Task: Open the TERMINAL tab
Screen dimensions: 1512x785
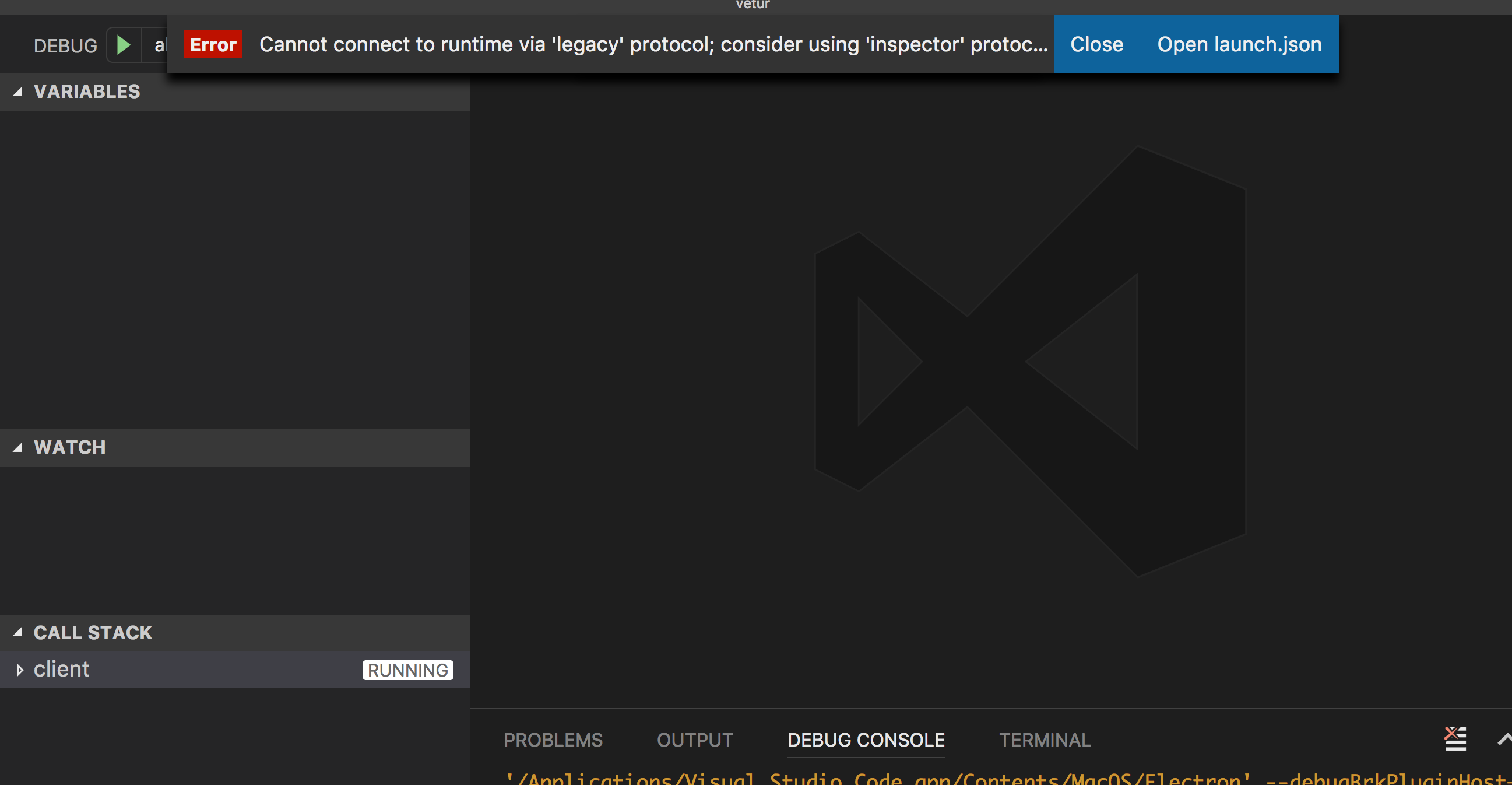Action: coord(1044,740)
